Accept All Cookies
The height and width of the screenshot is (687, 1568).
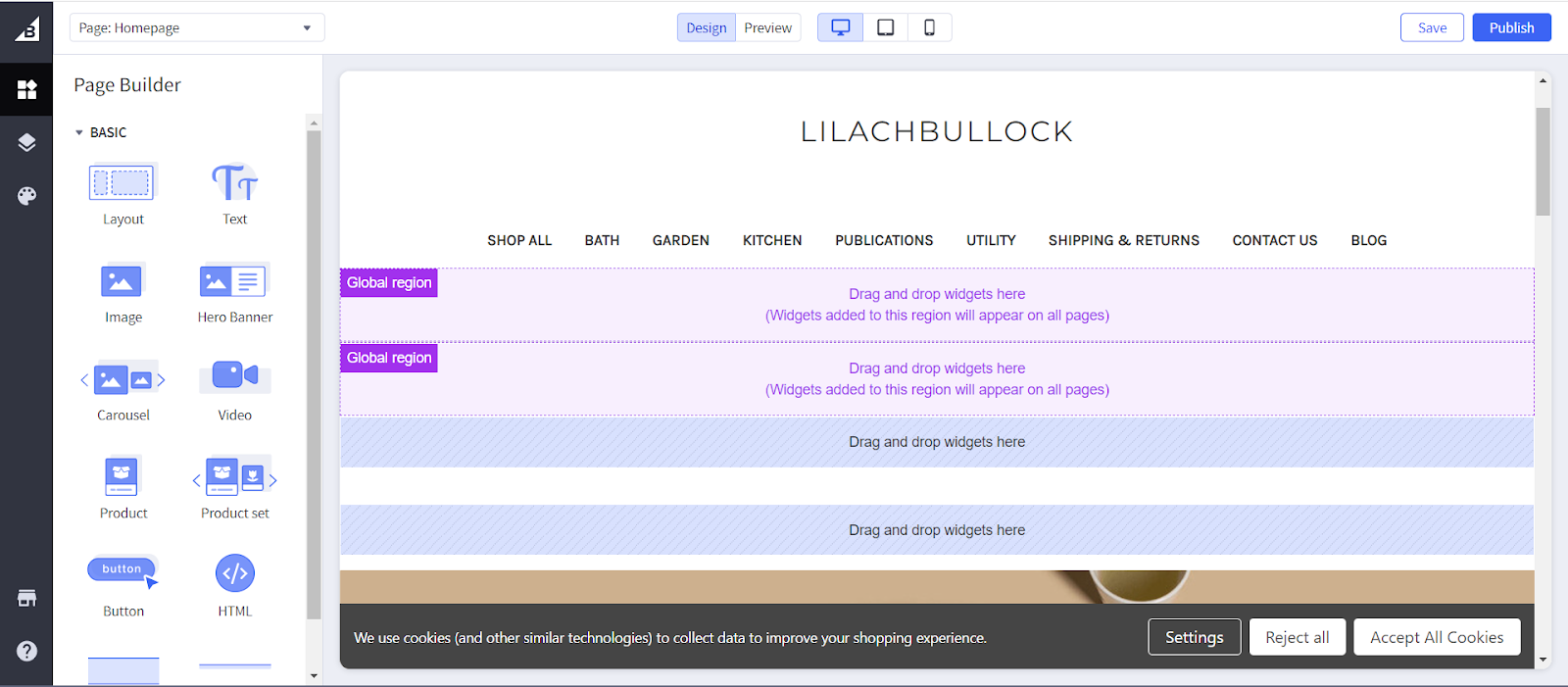coord(1437,637)
